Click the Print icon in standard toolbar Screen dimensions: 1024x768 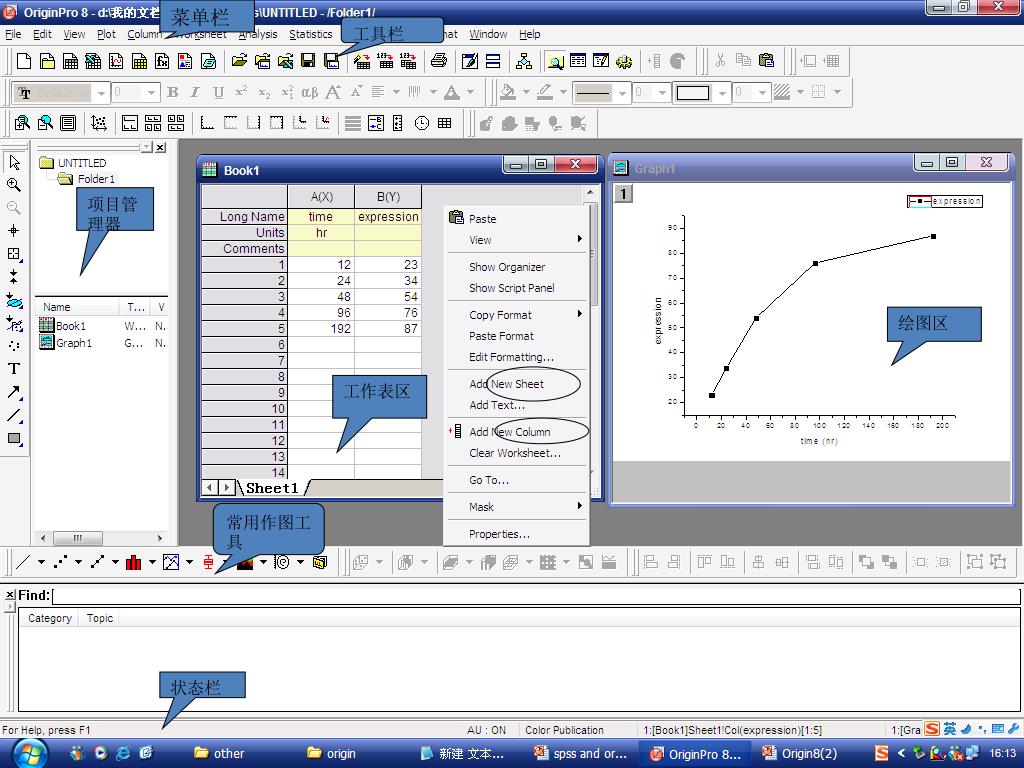[x=438, y=61]
